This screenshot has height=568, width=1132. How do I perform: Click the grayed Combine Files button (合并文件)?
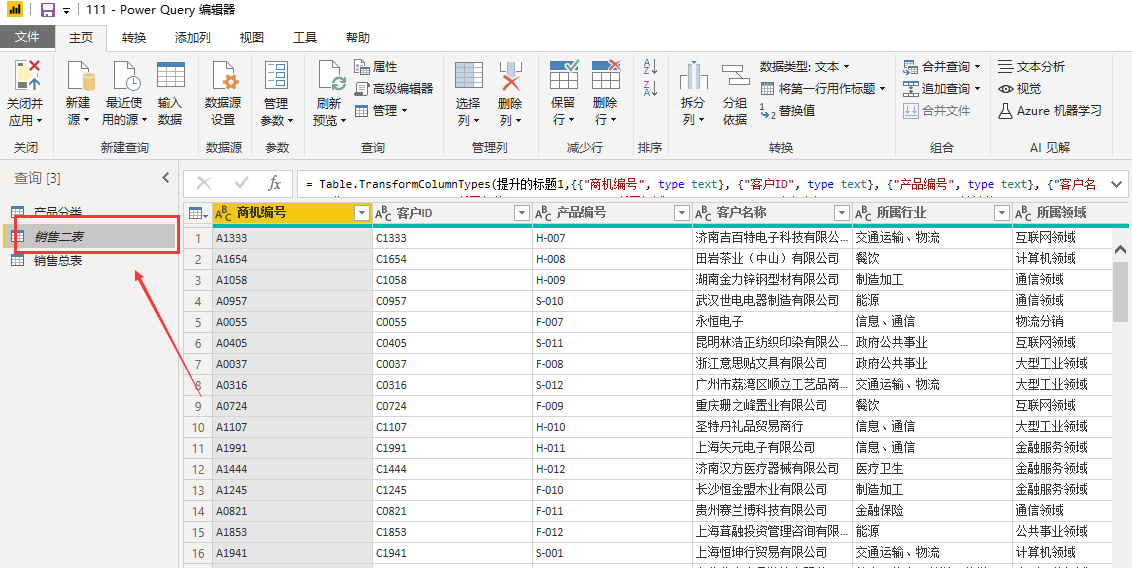[936, 110]
